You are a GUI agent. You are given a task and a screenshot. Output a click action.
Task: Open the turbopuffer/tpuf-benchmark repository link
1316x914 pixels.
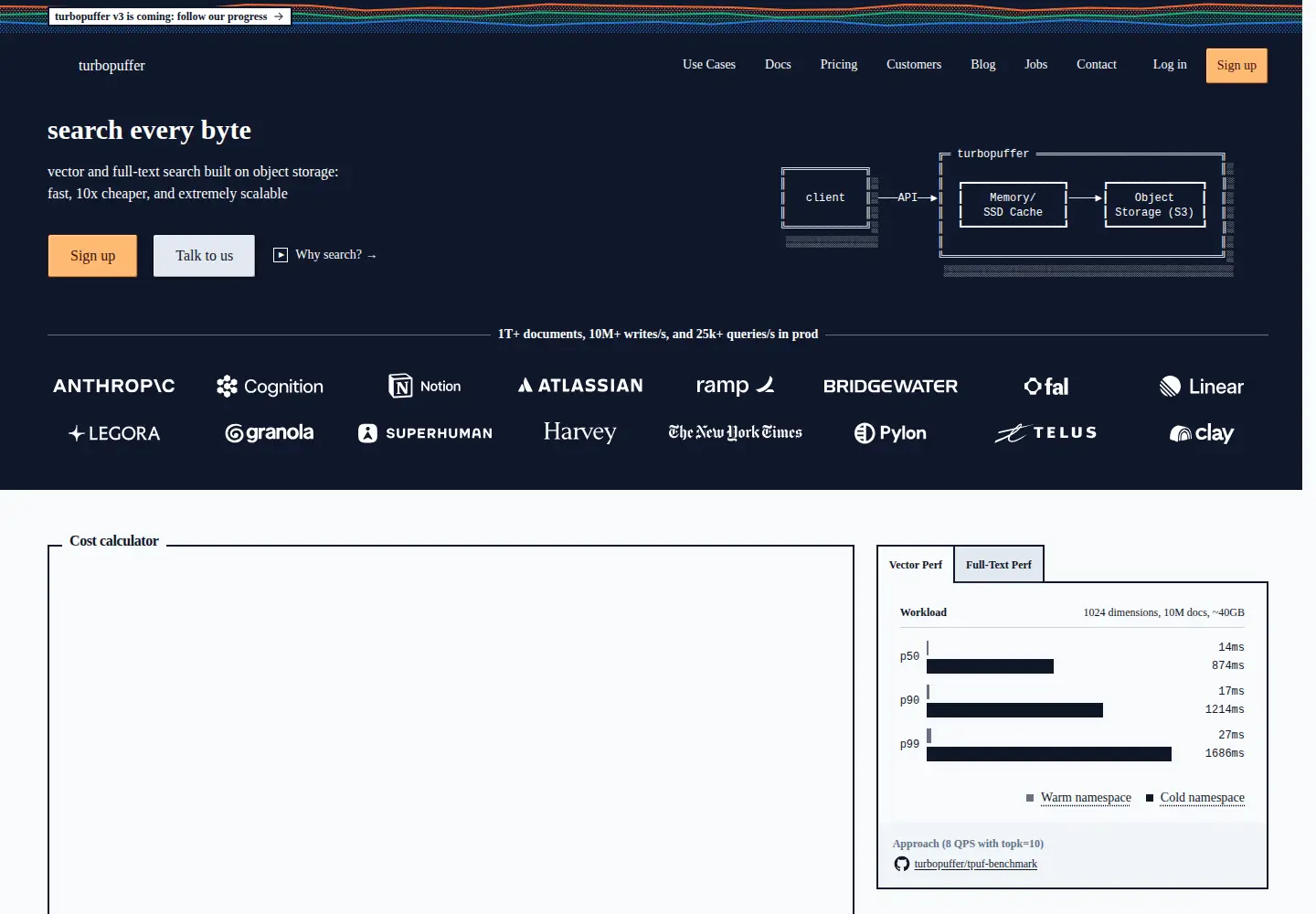[975, 864]
